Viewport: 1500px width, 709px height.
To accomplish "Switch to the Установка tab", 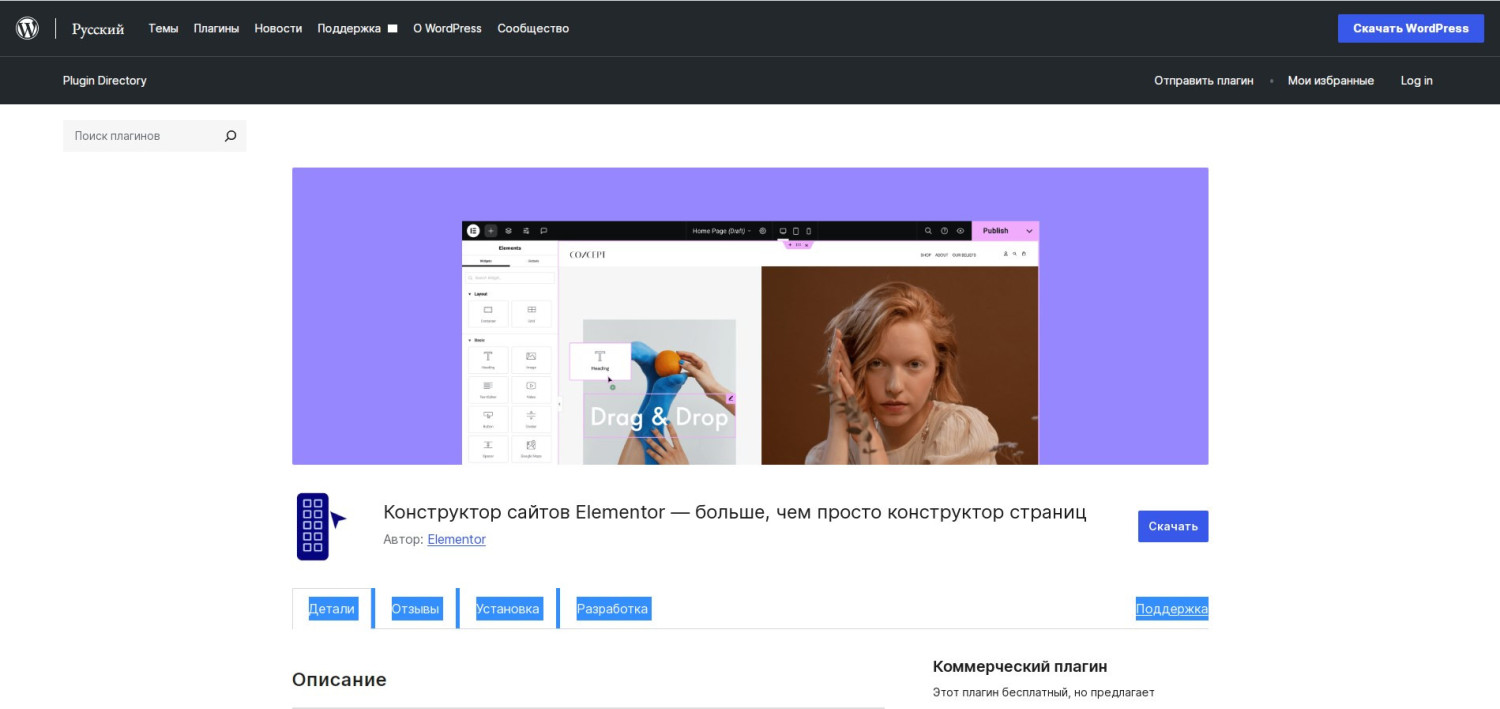I will (x=508, y=608).
